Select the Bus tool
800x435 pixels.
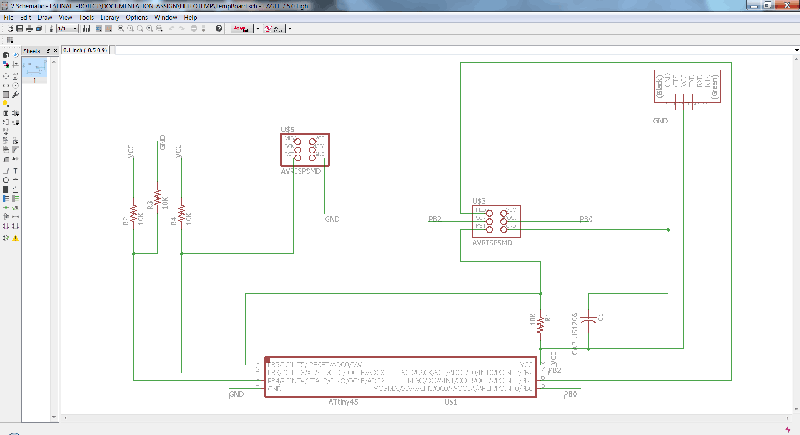pyautogui.click(x=6, y=198)
